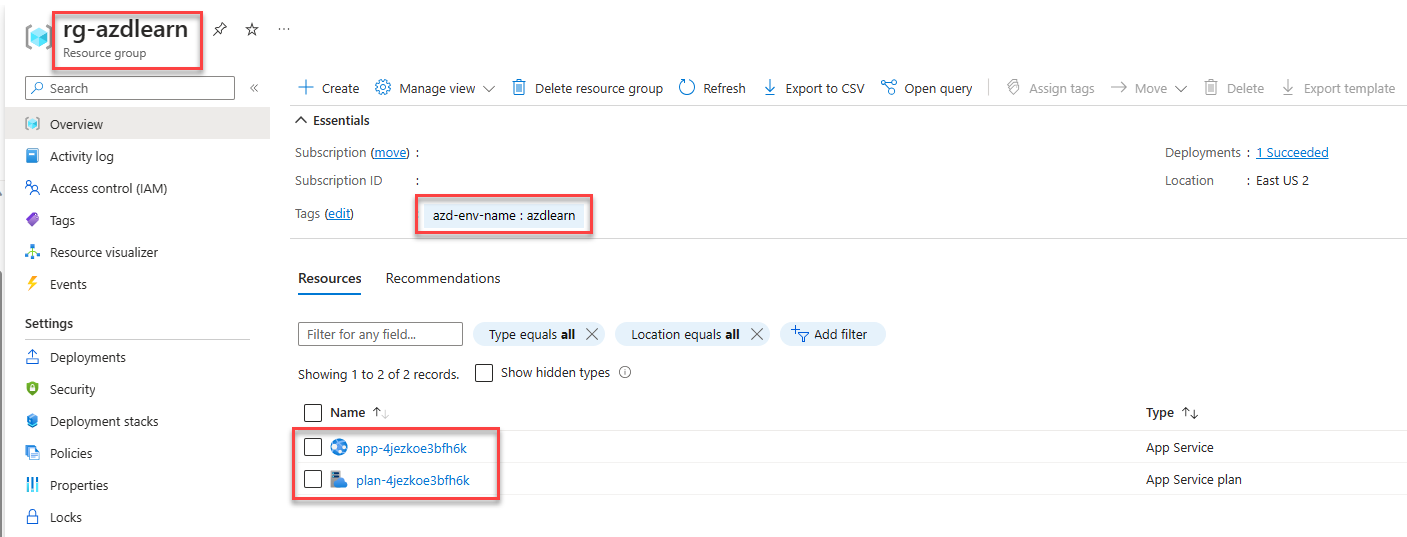
Task: Click the sidebar Search field
Action: click(130, 88)
